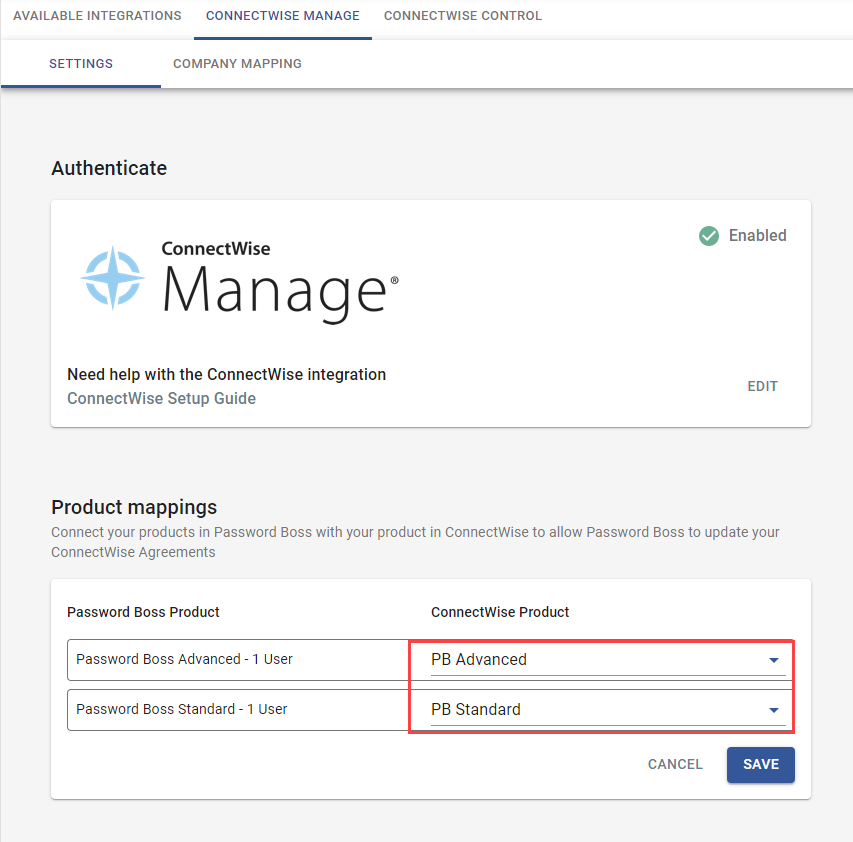This screenshot has width=853, height=842.
Task: Click Password Boss Advanced - 1 User field
Action: click(x=238, y=659)
